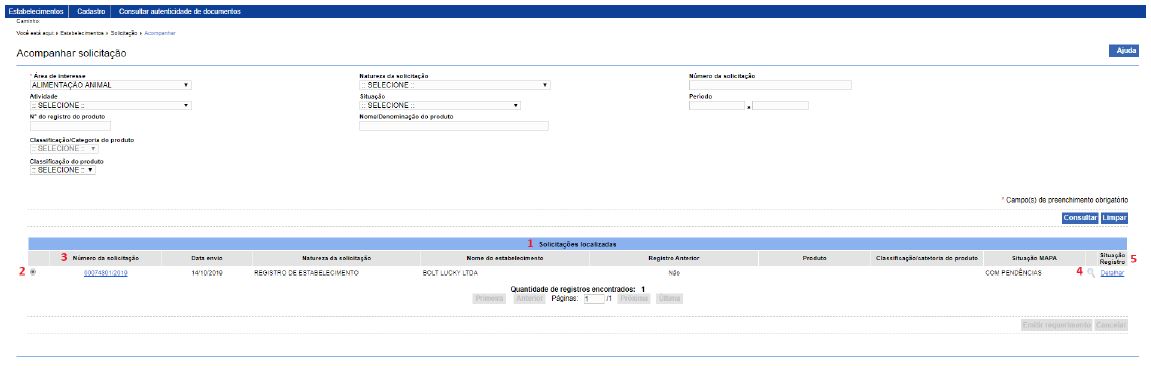1151x383 pixels.
Task: Focus the Número da solicitação input field
Action: point(770,85)
